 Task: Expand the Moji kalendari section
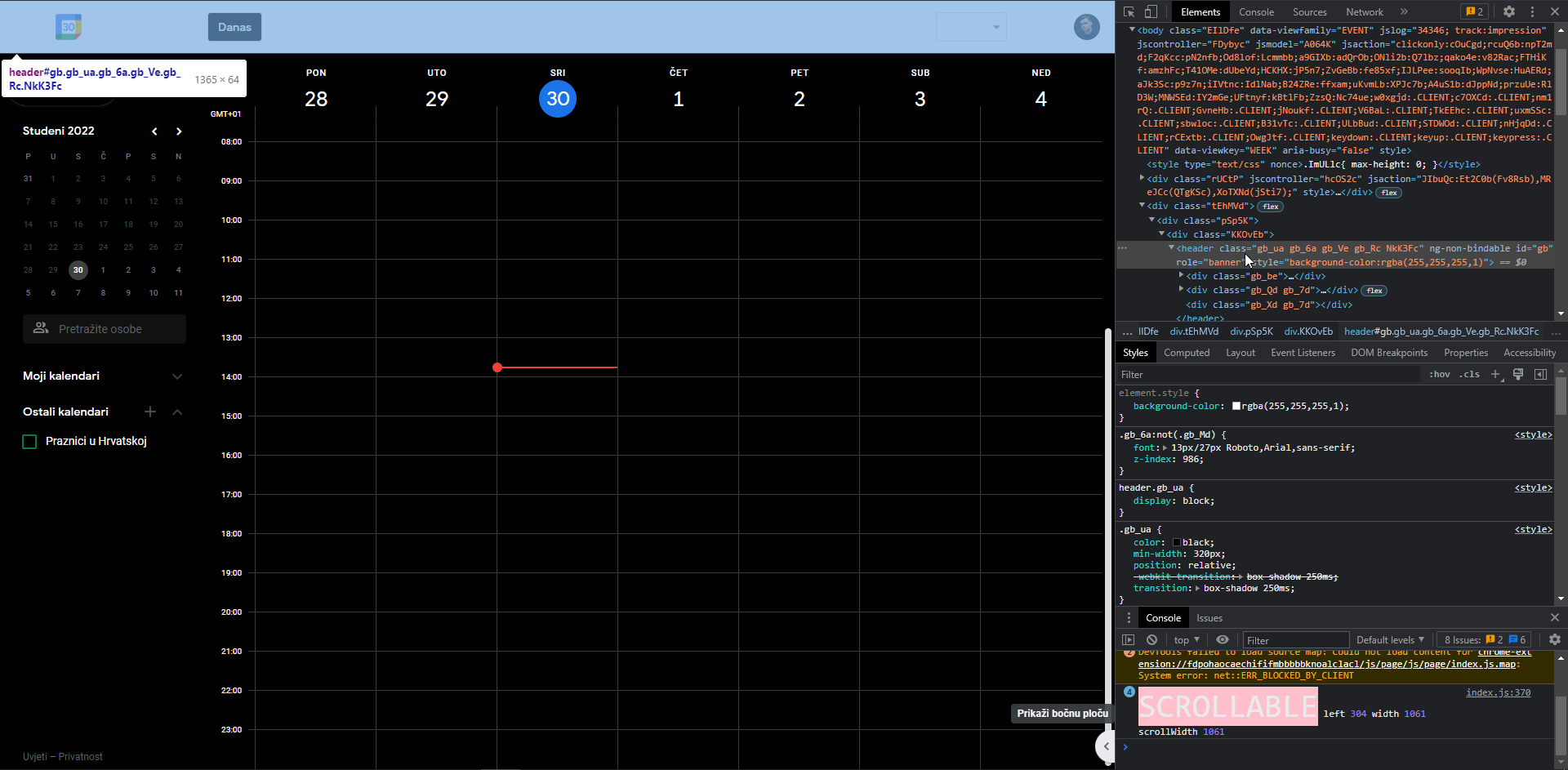(x=177, y=376)
